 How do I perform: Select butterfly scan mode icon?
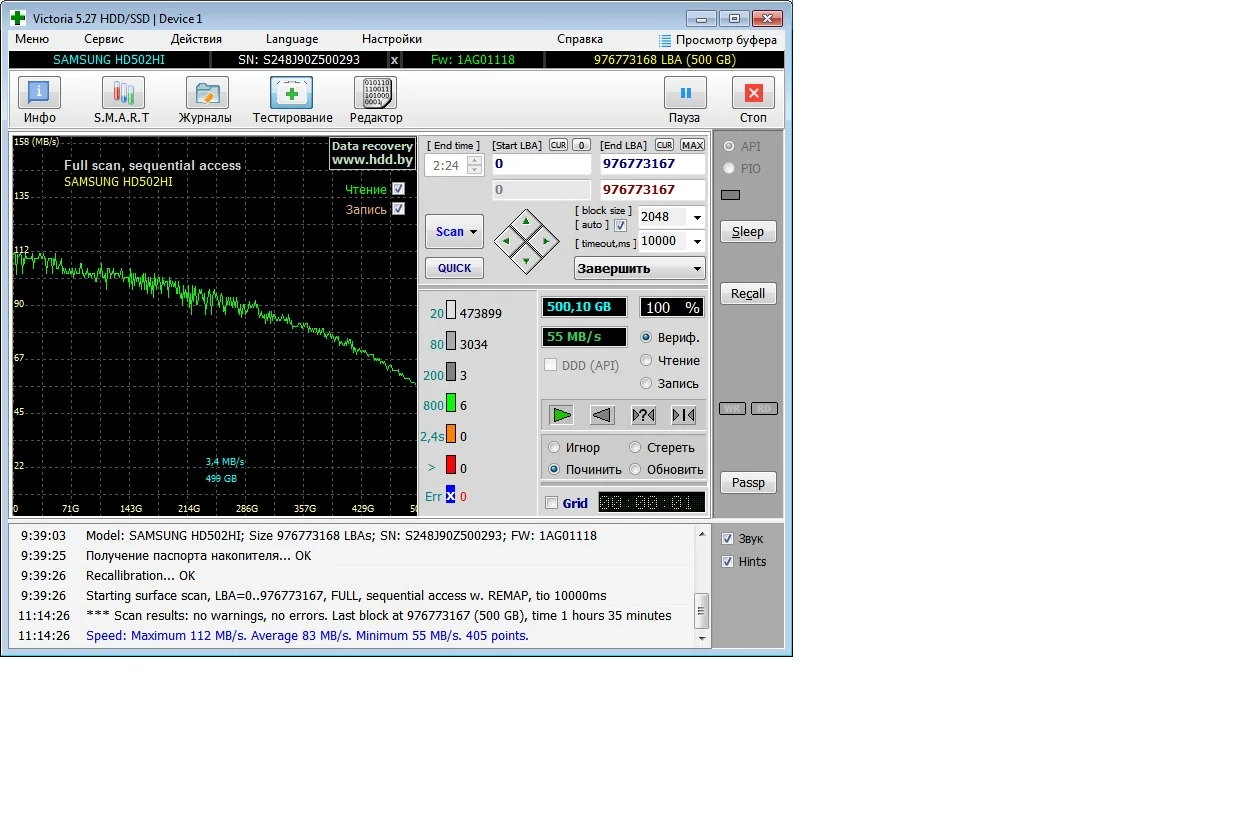point(683,414)
